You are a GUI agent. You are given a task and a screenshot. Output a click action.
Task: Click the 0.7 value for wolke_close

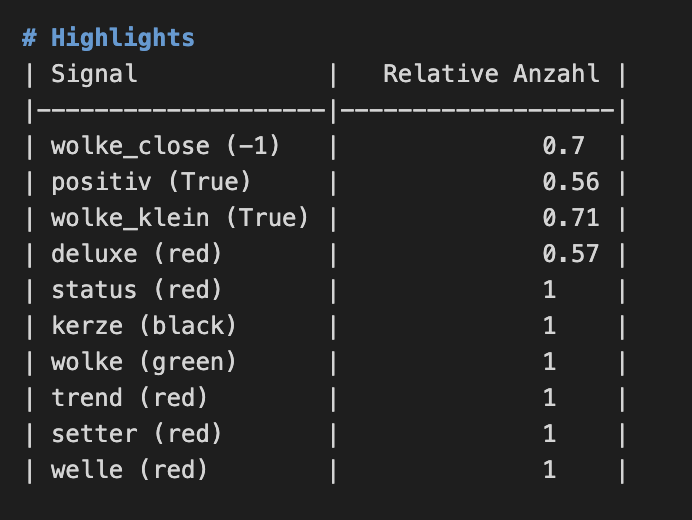[563, 146]
